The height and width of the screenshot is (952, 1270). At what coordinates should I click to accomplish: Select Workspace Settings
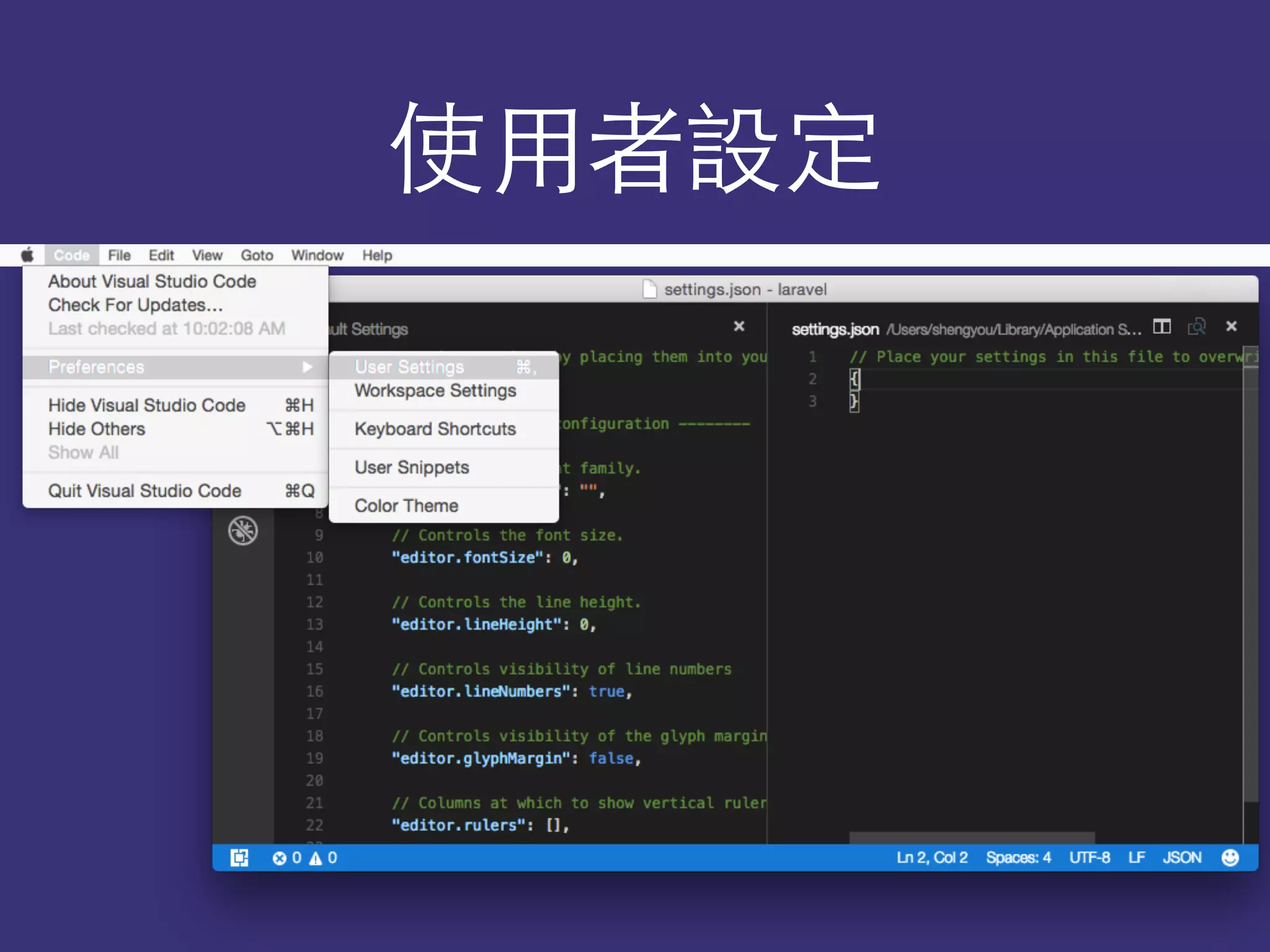[x=444, y=390]
